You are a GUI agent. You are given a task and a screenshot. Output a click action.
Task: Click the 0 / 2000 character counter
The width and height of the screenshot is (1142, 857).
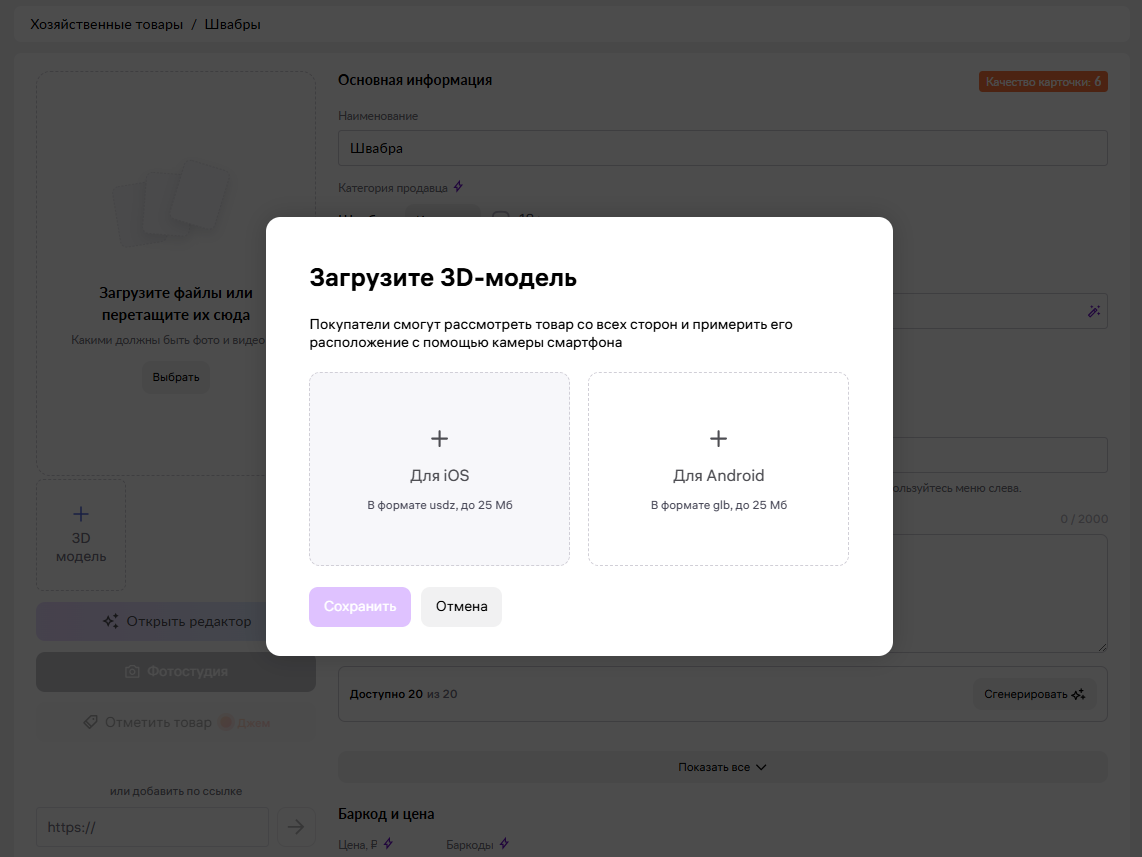[1084, 518]
